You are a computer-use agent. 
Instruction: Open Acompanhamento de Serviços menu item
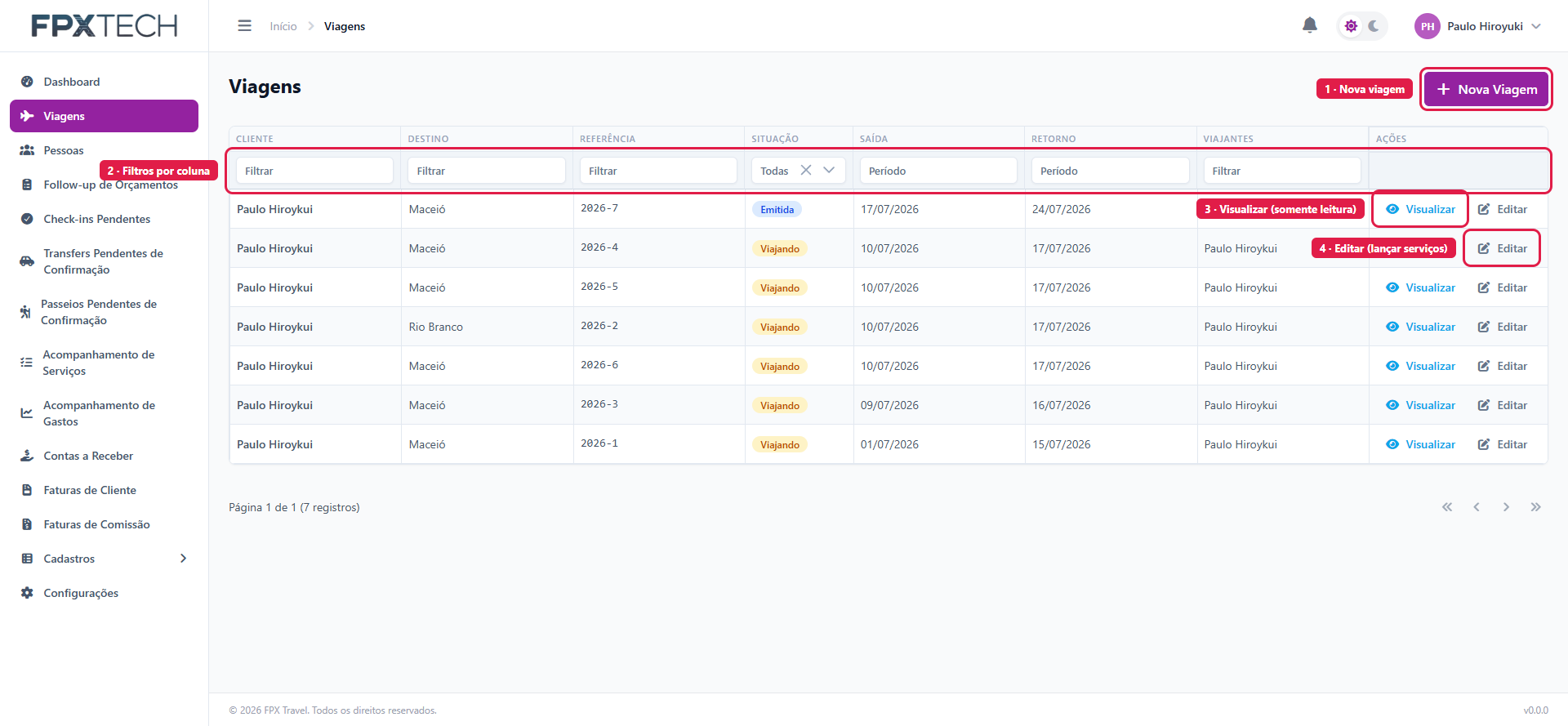pos(104,363)
